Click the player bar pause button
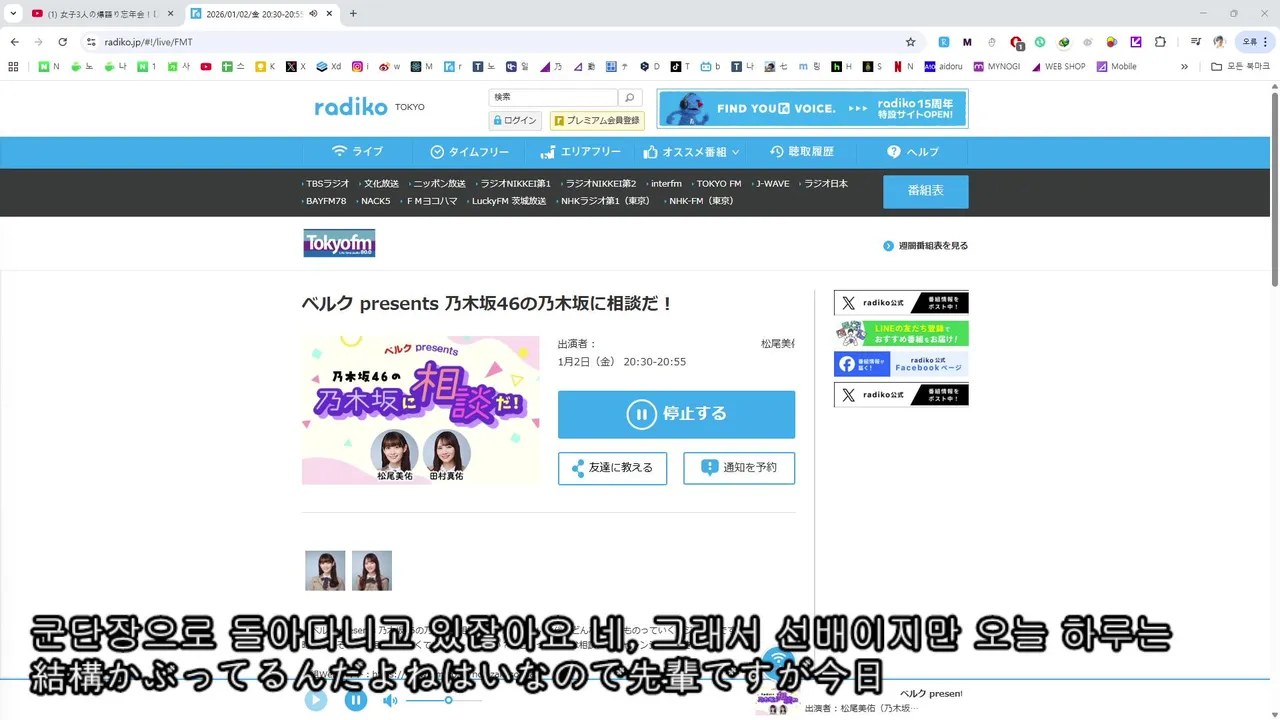Screen dimensions: 1280x720 (x=356, y=700)
